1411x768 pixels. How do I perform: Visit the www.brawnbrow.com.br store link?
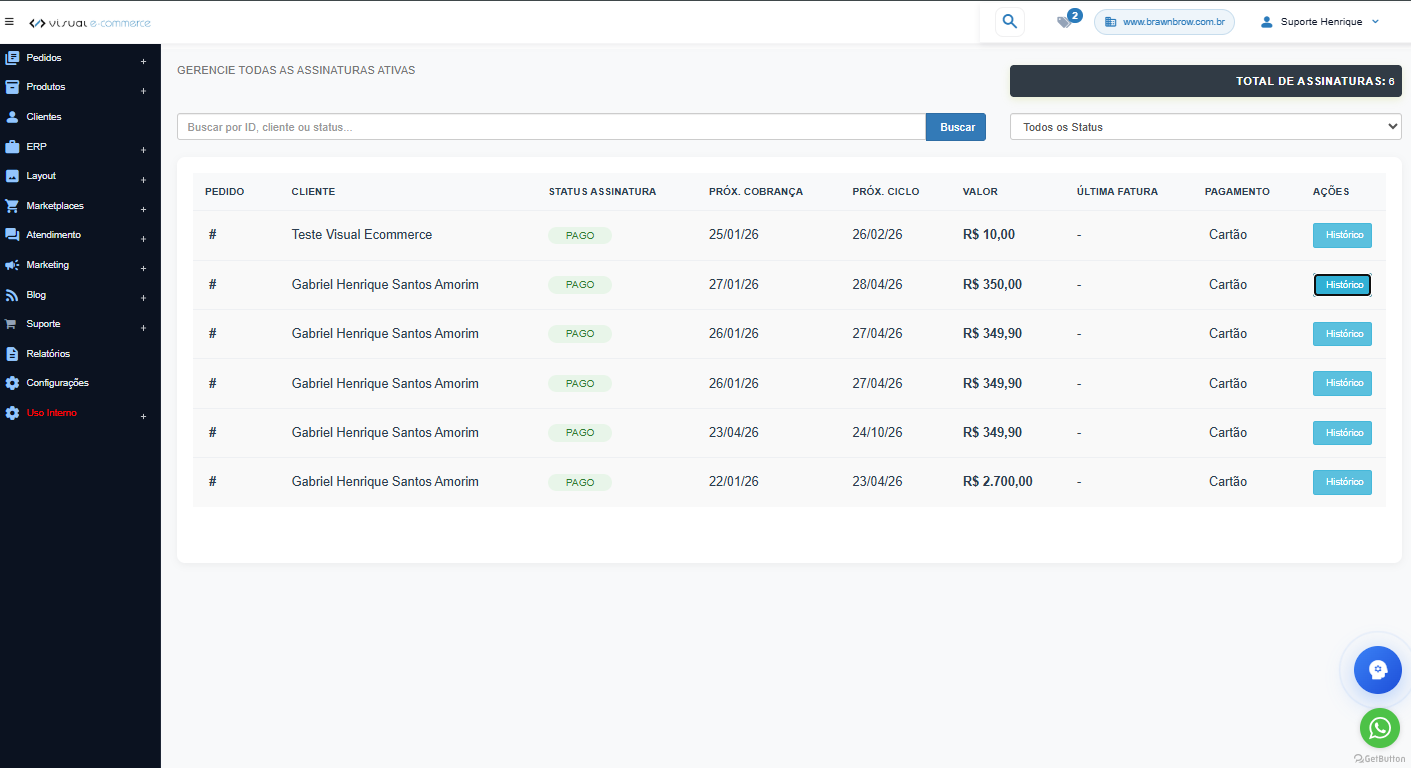click(x=1164, y=22)
